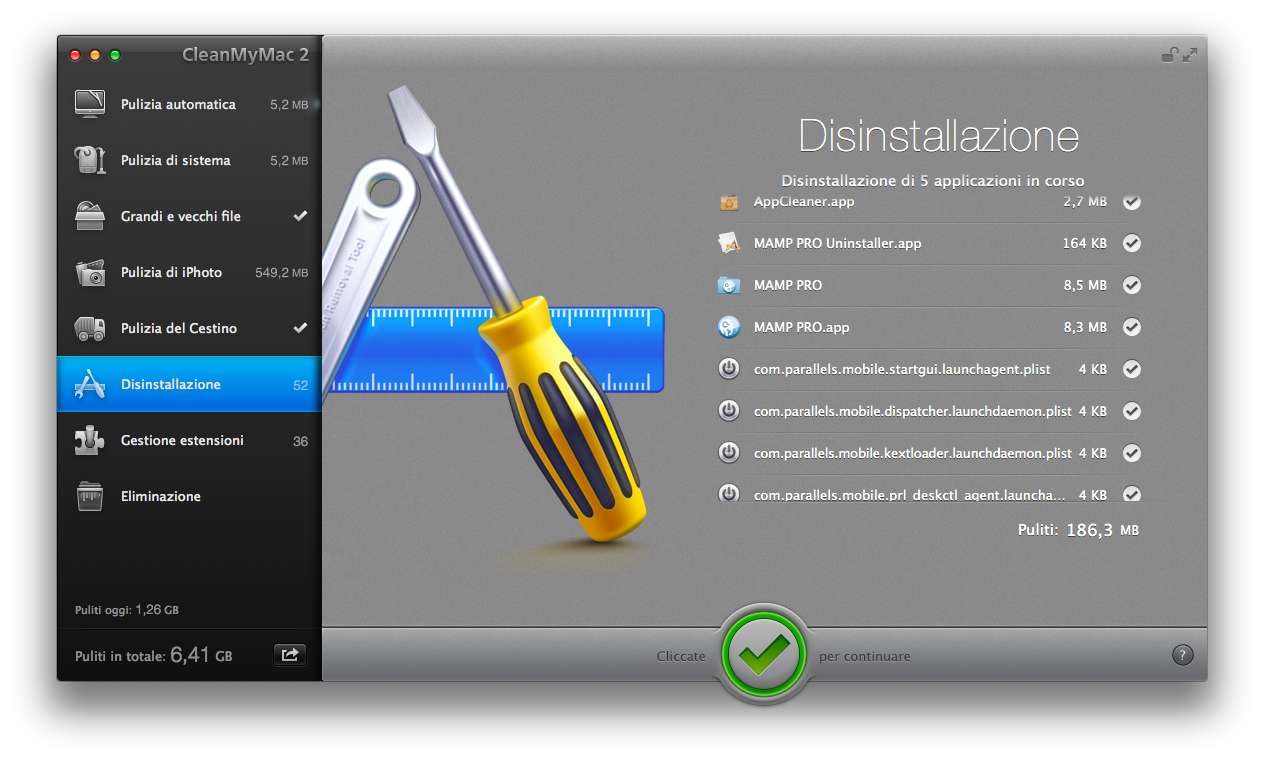The width and height of the screenshot is (1264, 760).
Task: Click the checkmark beside Grandi e vecchi file
Action: coord(300,216)
